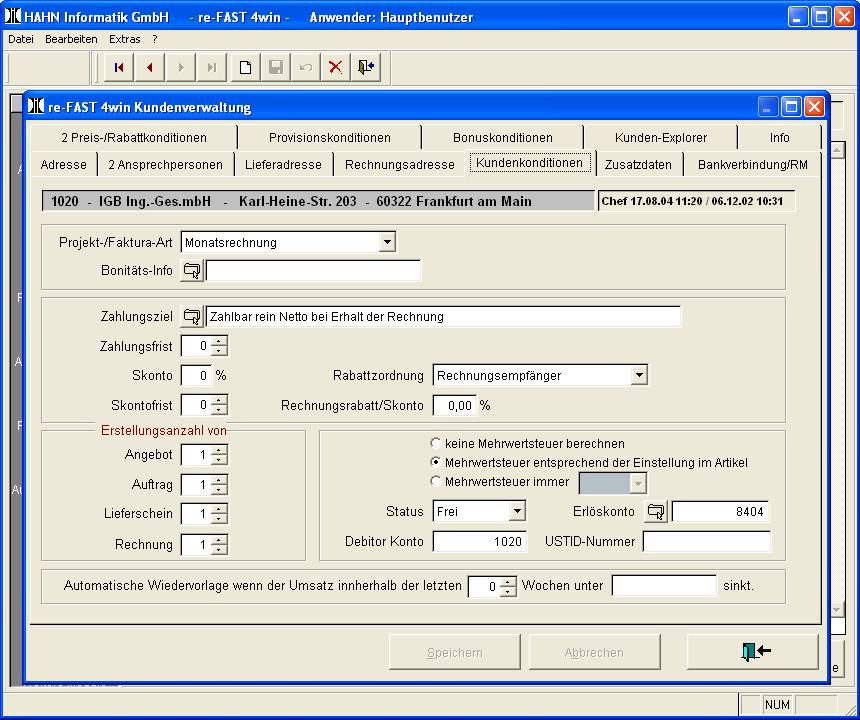Open the Status dropdown
This screenshot has width=860, height=720.
pos(517,512)
